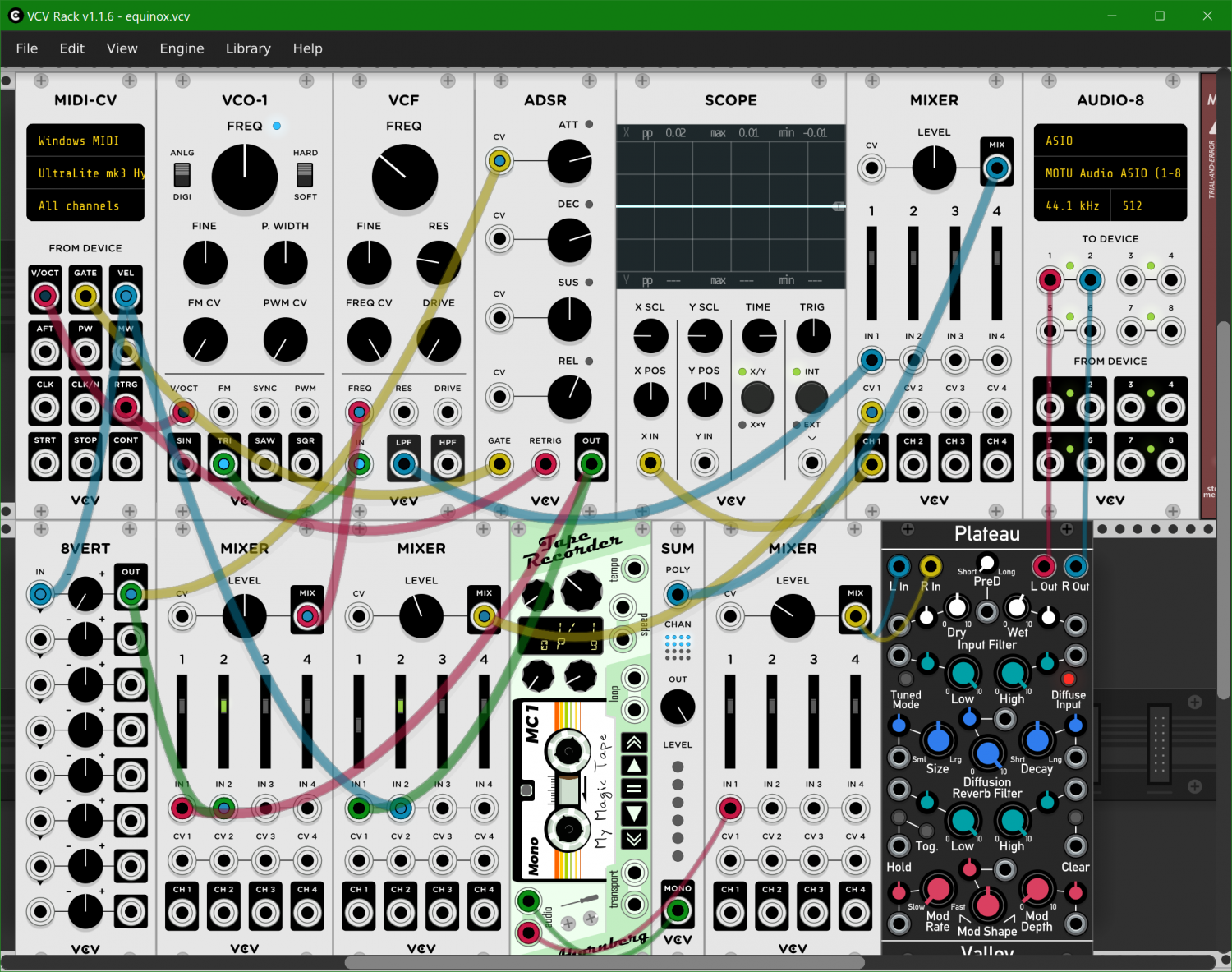Click the GATE output jack on MIDI-CV
The image size is (1232, 972).
[85, 297]
